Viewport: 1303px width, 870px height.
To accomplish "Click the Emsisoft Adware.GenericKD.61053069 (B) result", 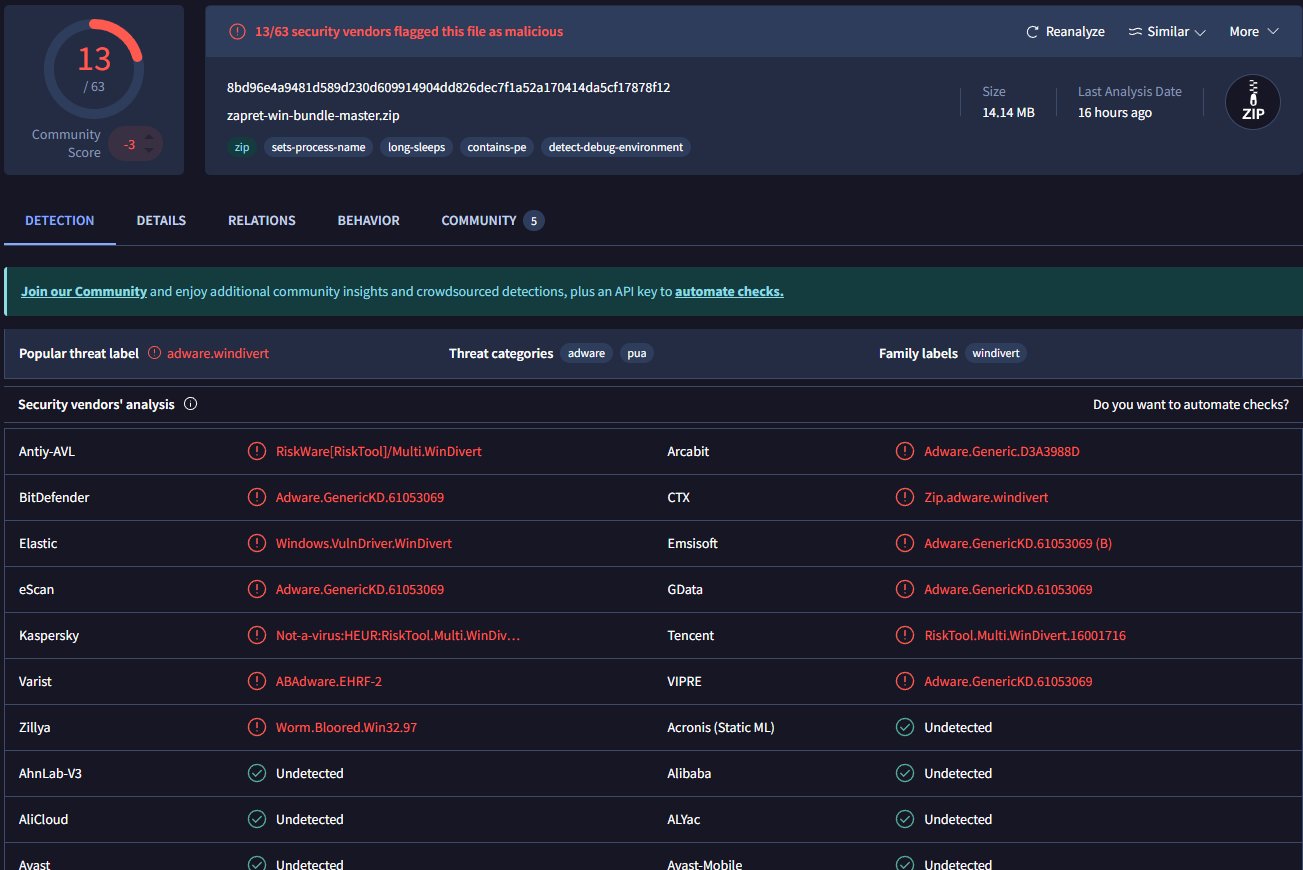I will click(x=1018, y=544).
